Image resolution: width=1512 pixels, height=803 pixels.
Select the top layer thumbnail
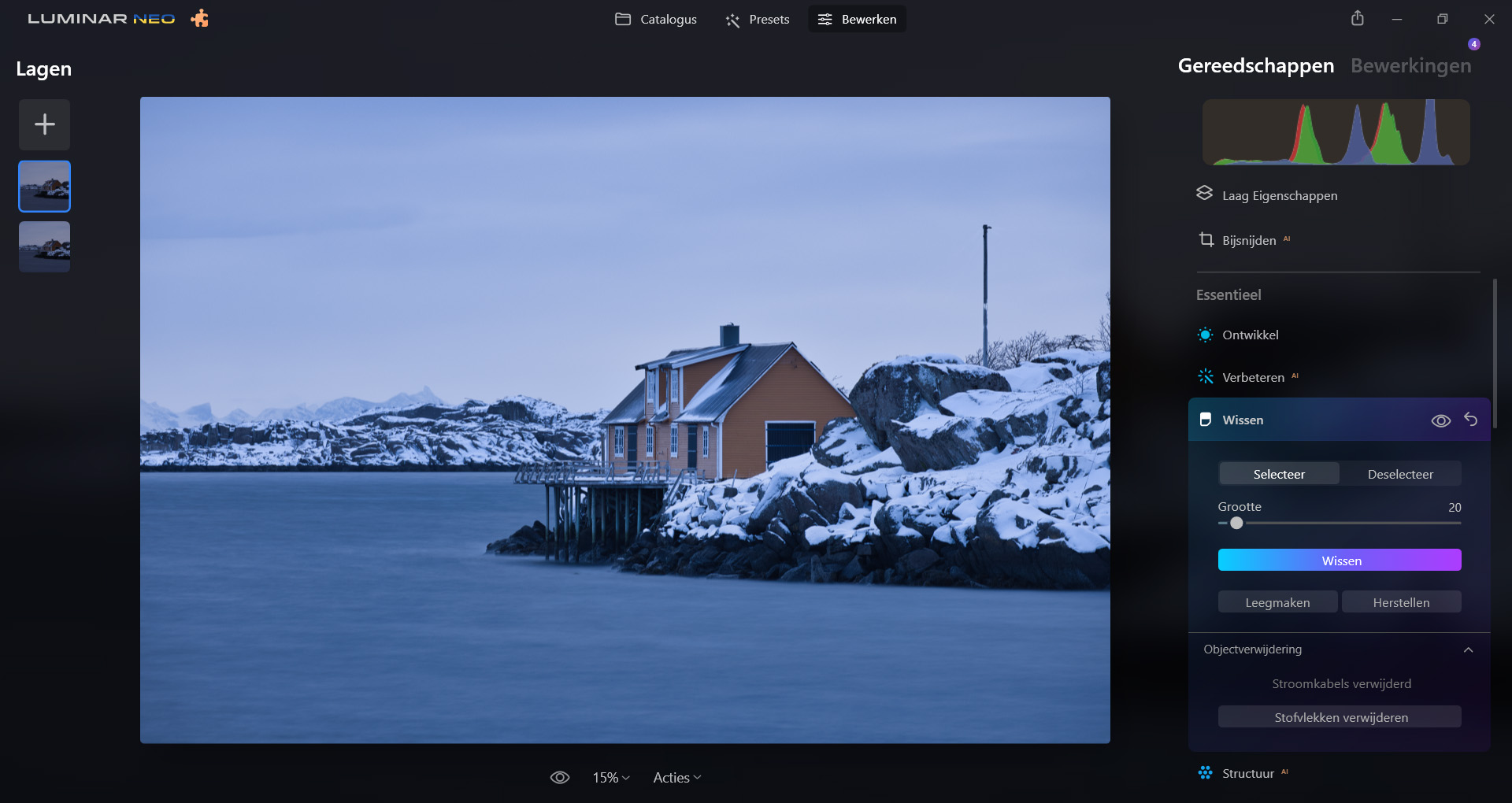(45, 186)
